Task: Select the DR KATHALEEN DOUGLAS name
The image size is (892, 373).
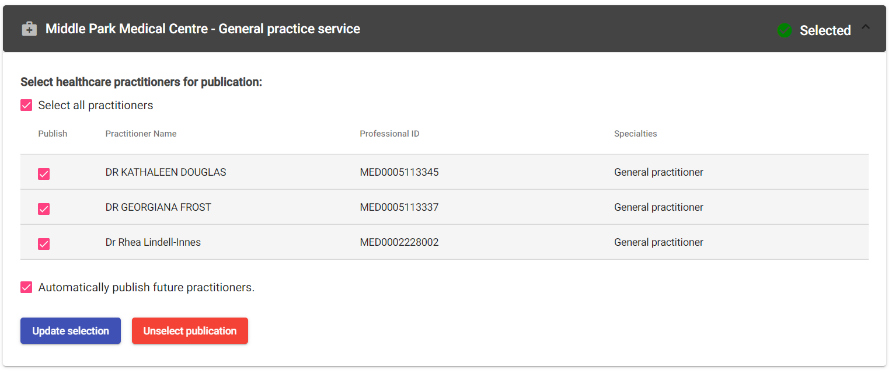Action: tap(166, 172)
